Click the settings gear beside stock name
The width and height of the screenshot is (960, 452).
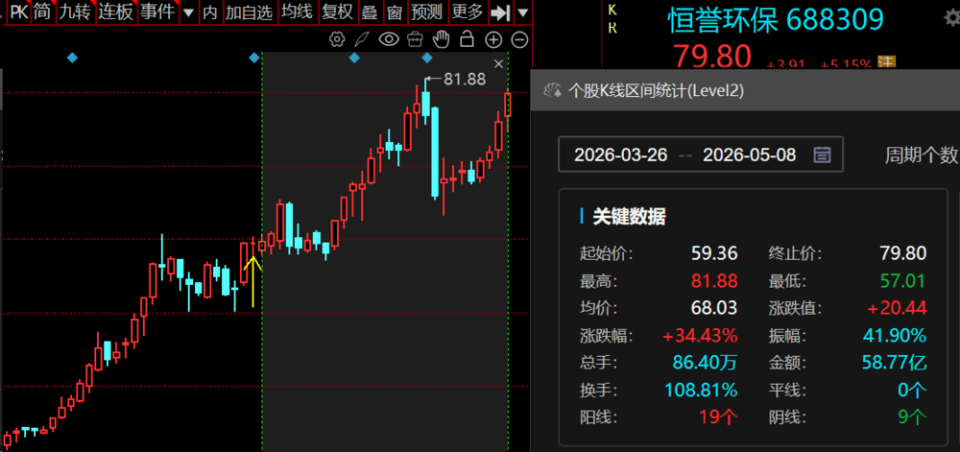[952, 18]
